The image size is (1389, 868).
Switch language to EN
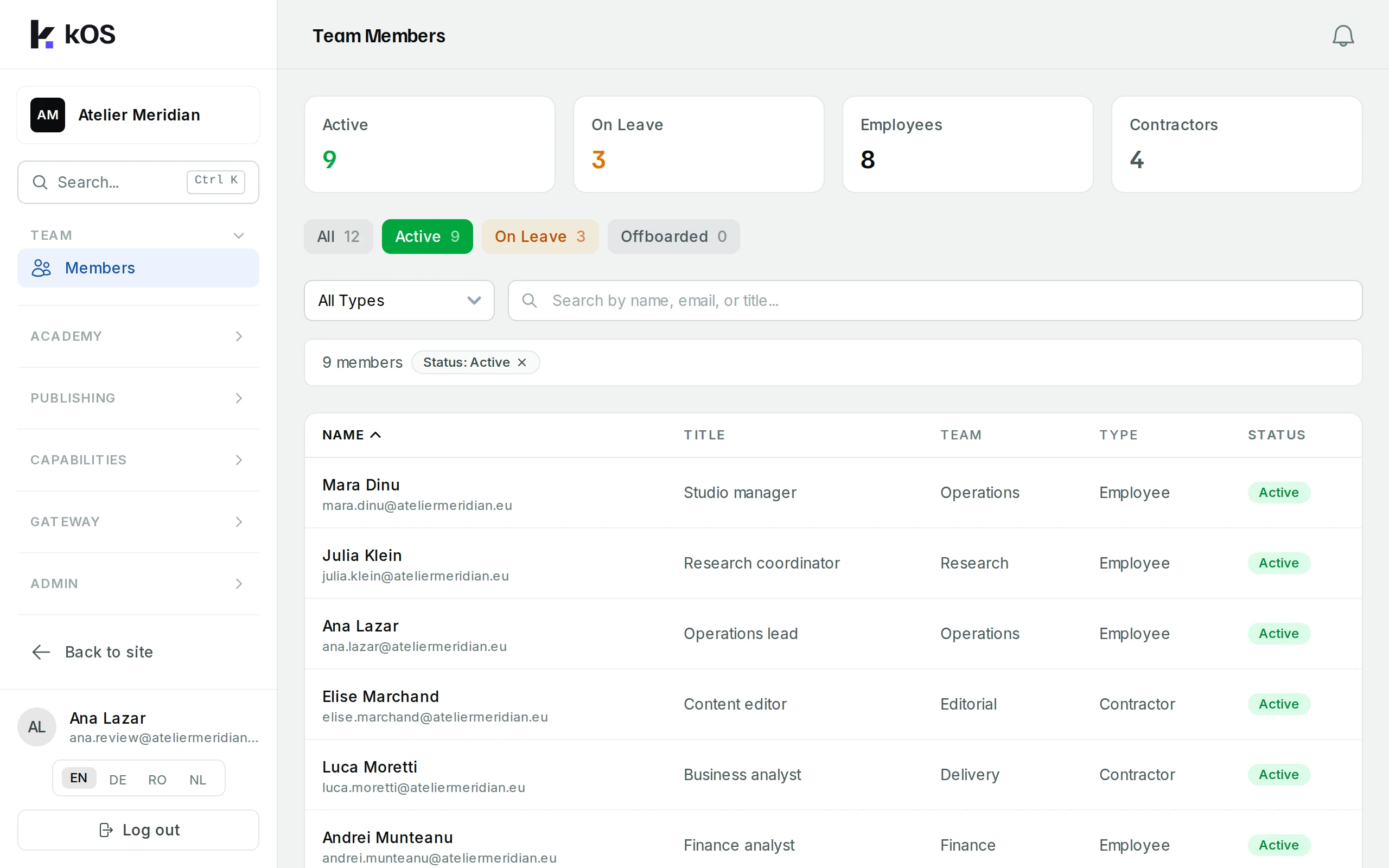pyautogui.click(x=79, y=778)
